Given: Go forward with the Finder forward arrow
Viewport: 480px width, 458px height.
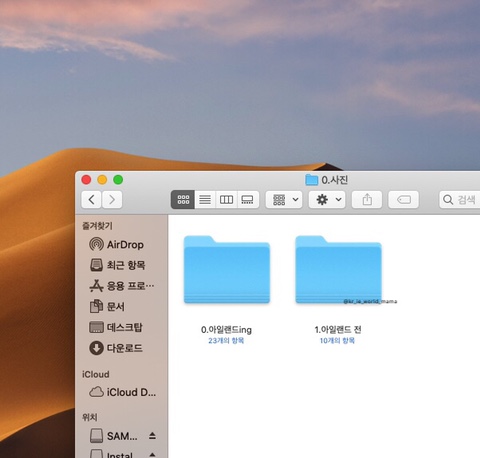Looking at the screenshot, I should [x=112, y=200].
